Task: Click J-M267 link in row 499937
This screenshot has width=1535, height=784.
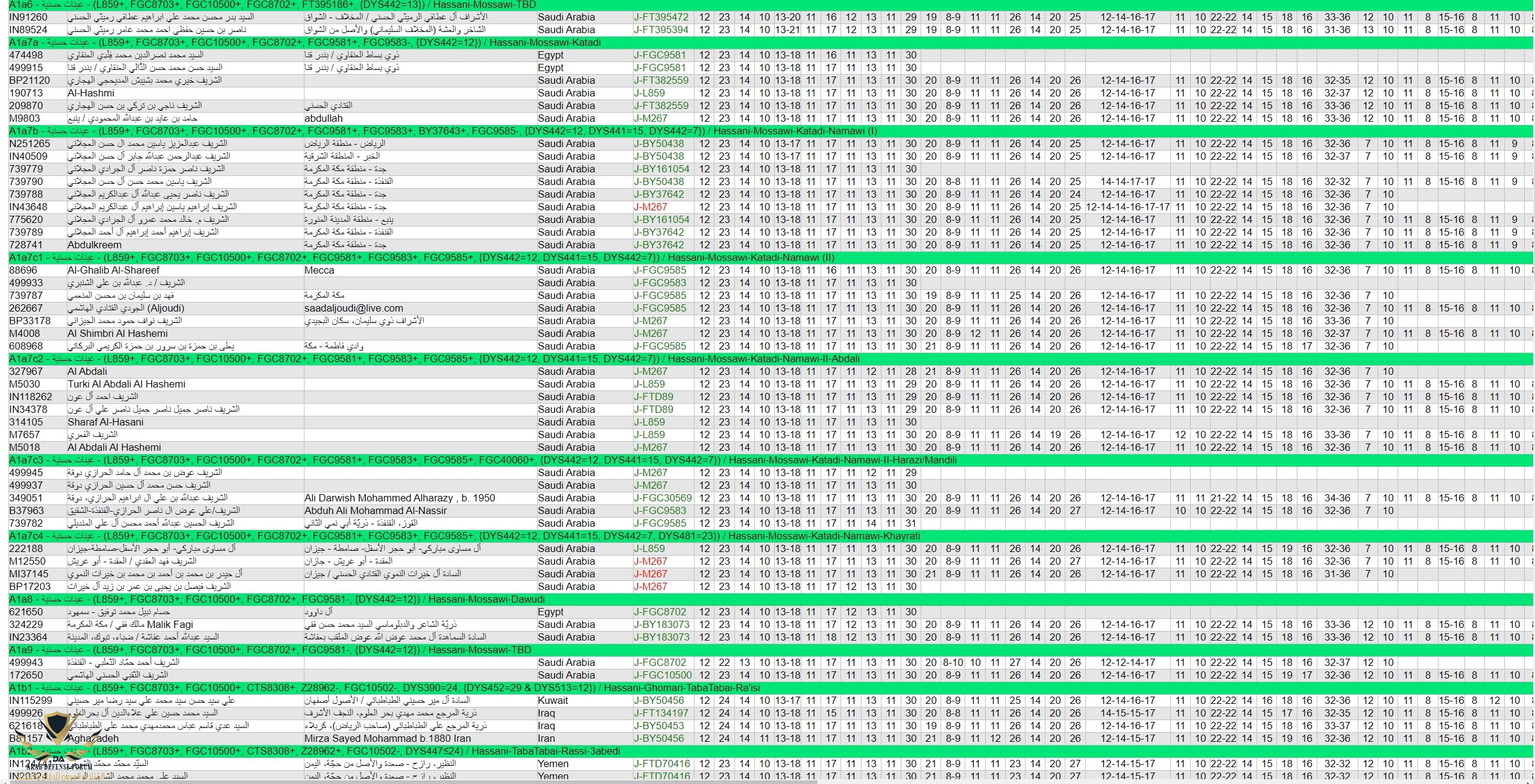Action: [x=651, y=485]
